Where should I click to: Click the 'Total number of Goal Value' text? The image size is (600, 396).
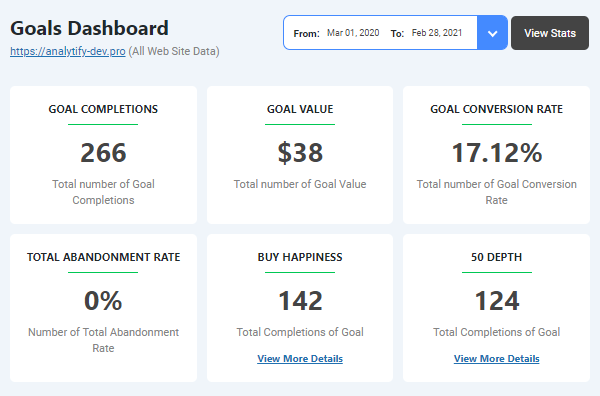300,184
